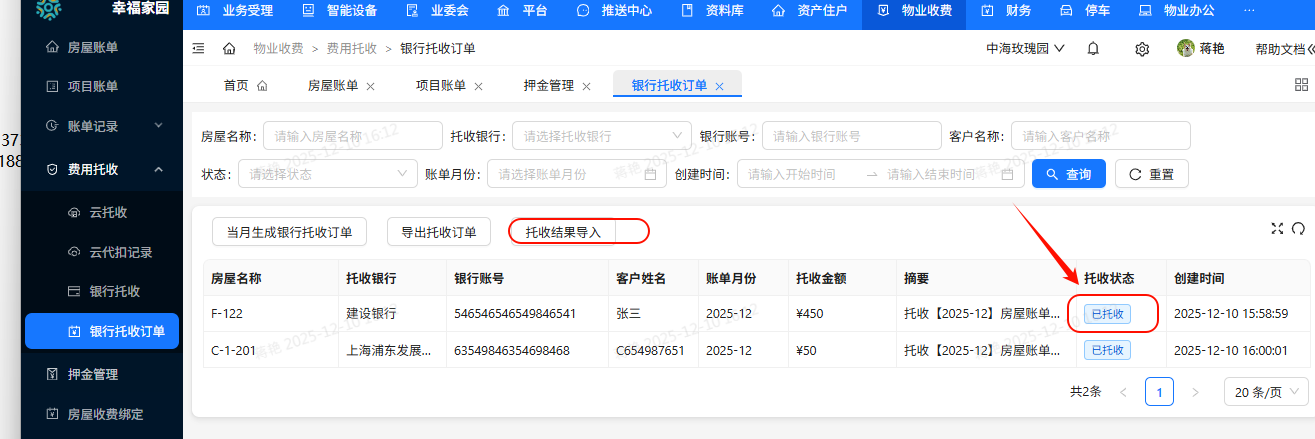Toggle fullscreen table view icon
The image size is (1315, 439).
click(1277, 228)
